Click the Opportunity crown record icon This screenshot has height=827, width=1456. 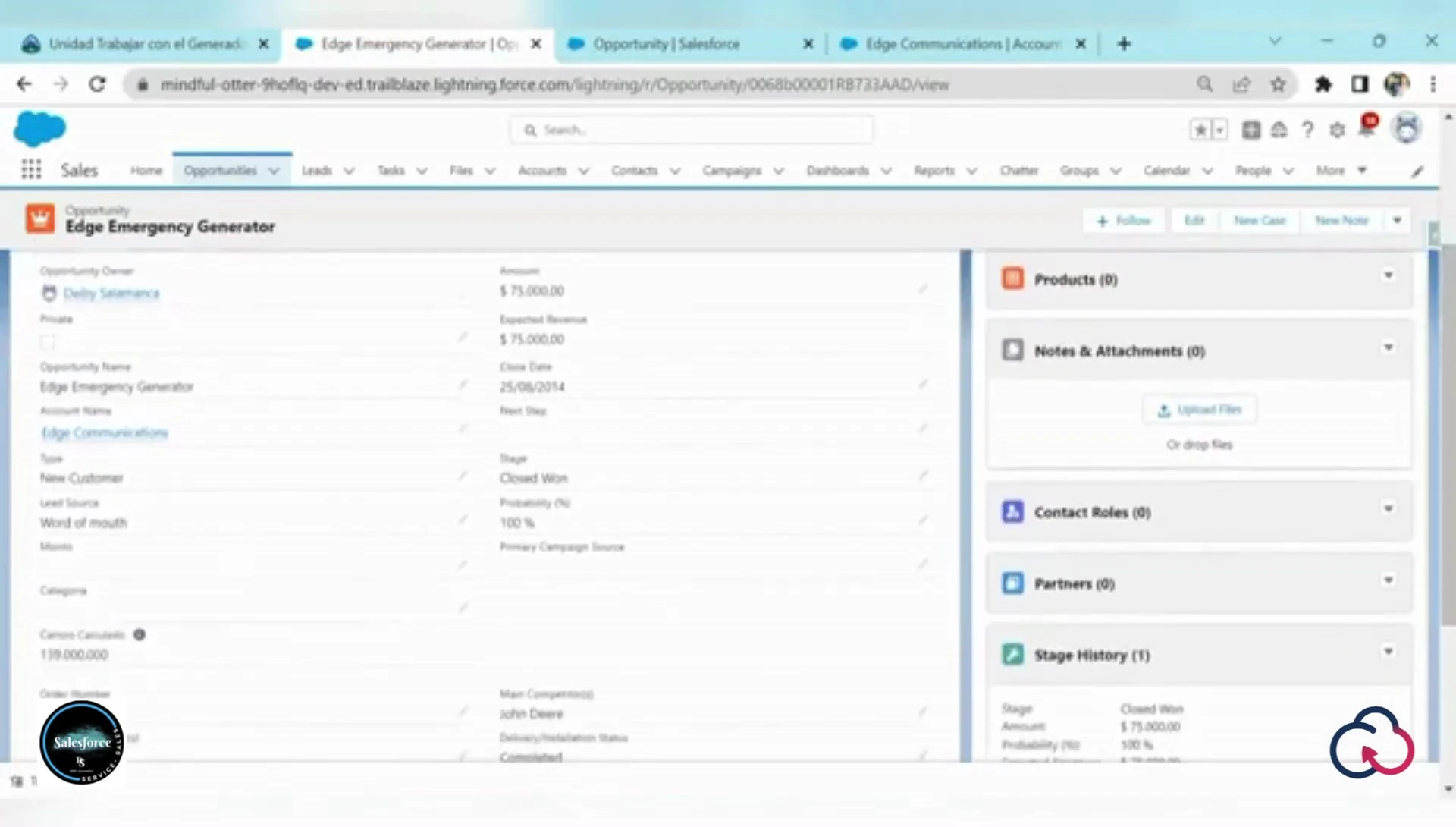pyautogui.click(x=40, y=219)
